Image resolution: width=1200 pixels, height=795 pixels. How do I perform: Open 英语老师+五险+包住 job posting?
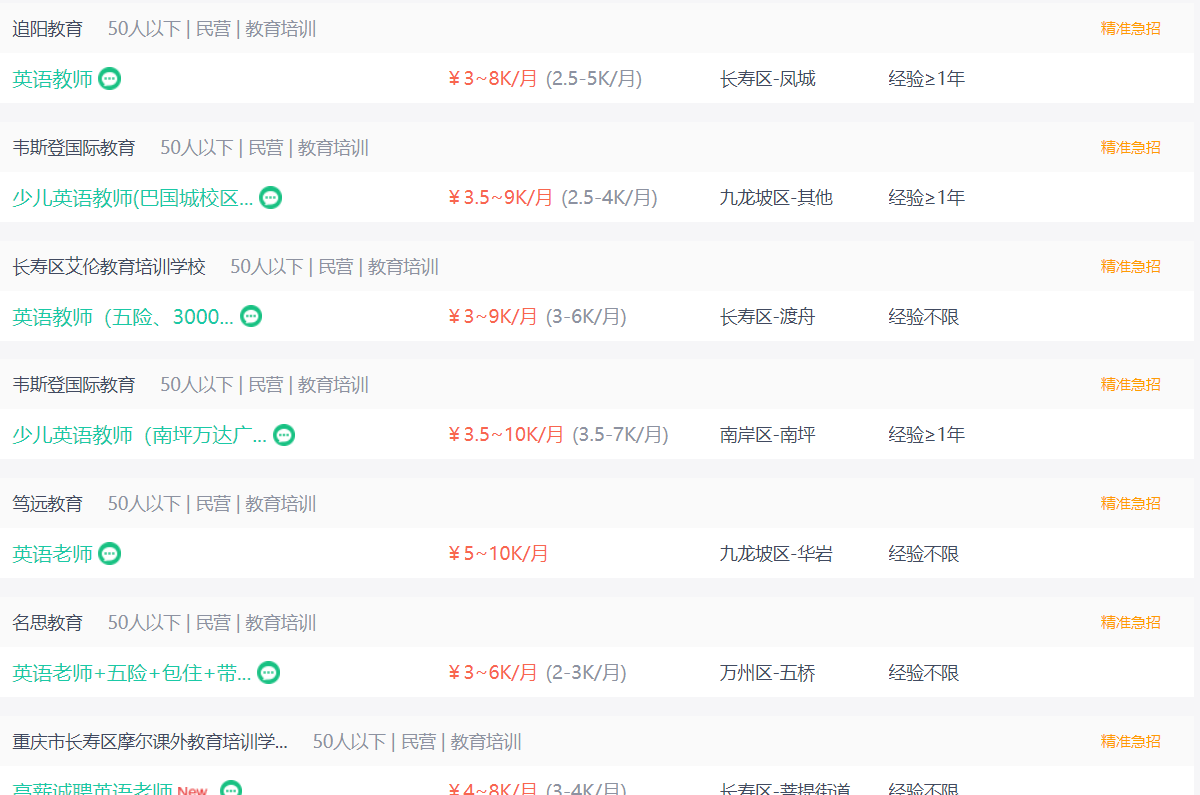(x=131, y=673)
